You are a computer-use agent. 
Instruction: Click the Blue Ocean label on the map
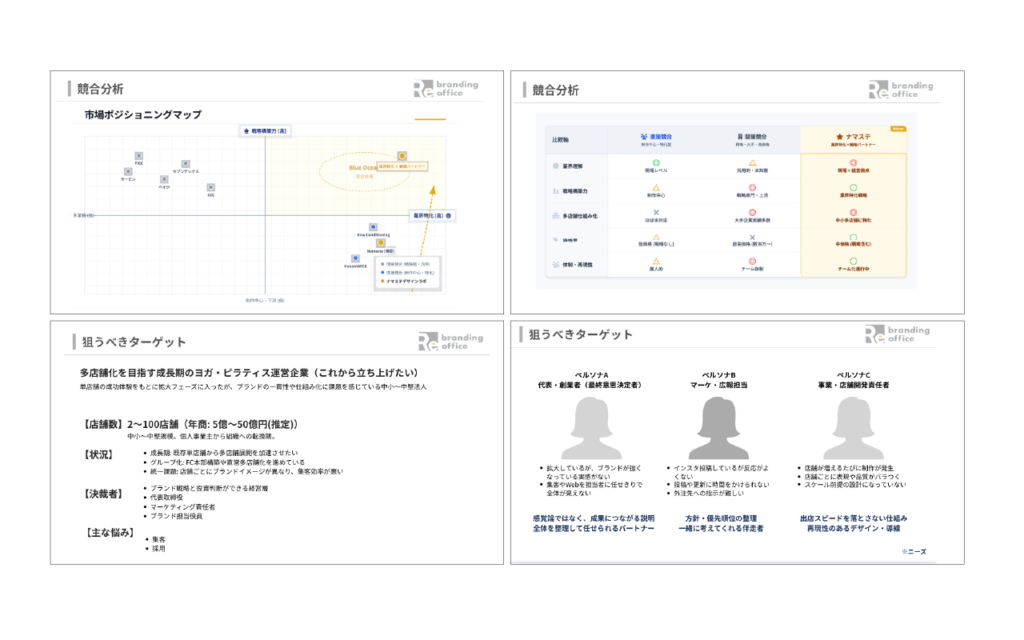[x=362, y=168]
